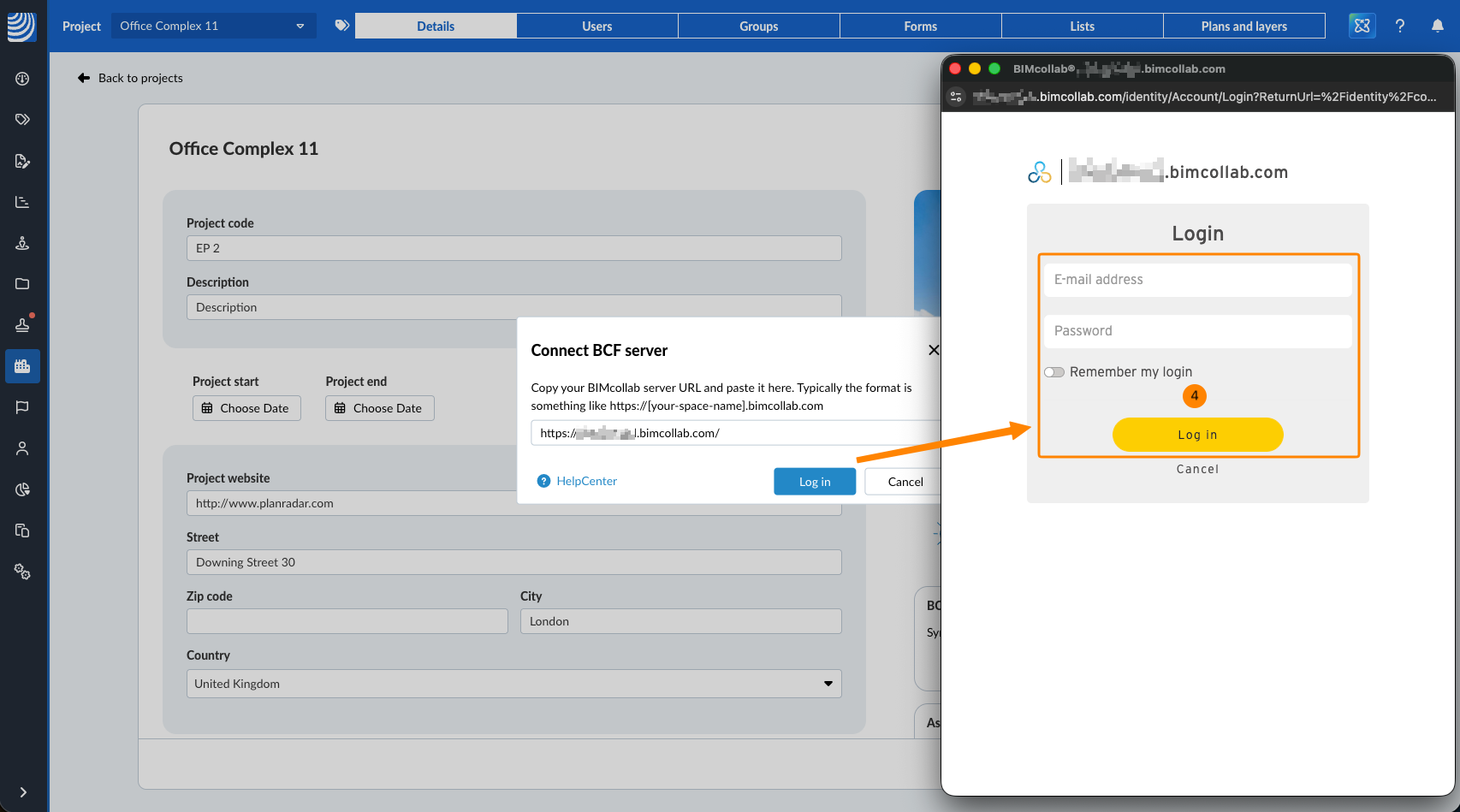Image resolution: width=1460 pixels, height=812 pixels.
Task: Open the settings gears icon in sidebar
Action: point(23,572)
